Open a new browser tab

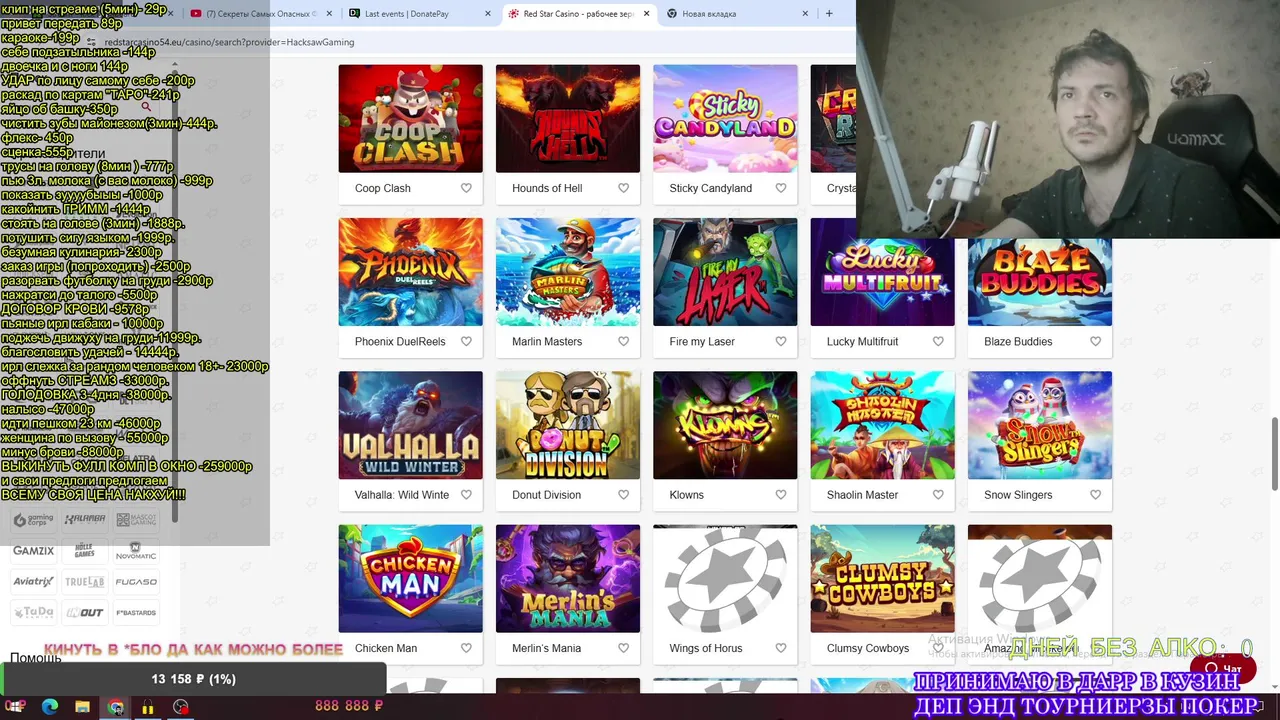coord(829,14)
